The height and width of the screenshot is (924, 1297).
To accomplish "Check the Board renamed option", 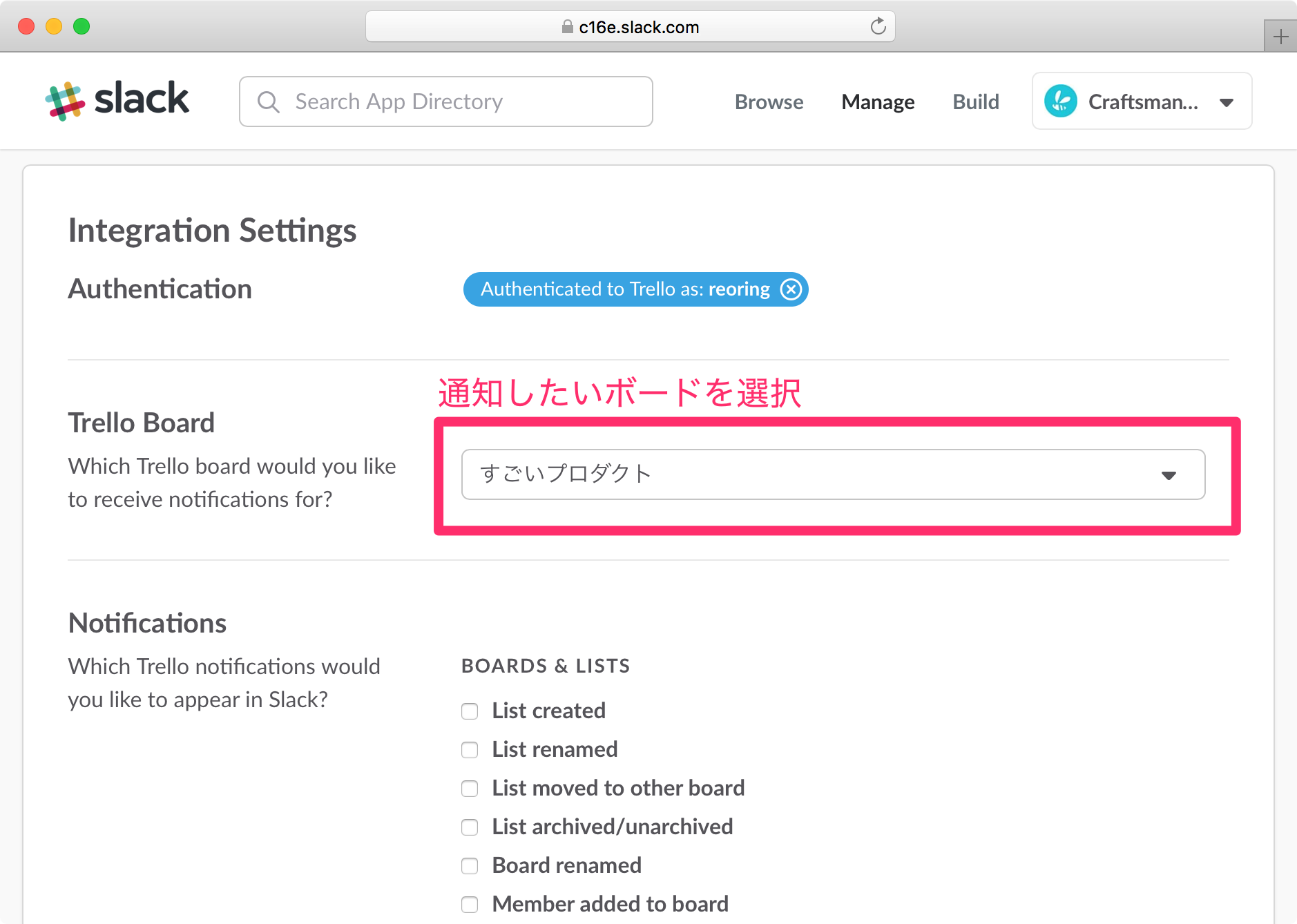I will tap(470, 866).
